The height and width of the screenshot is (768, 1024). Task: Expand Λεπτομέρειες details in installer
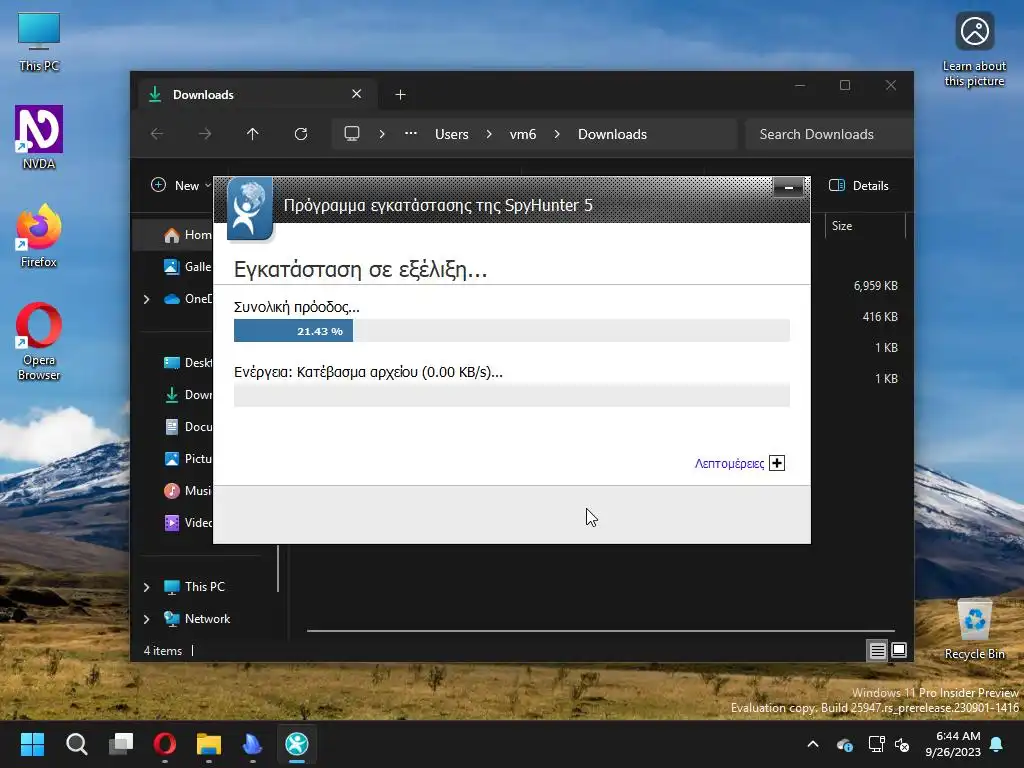[776, 463]
